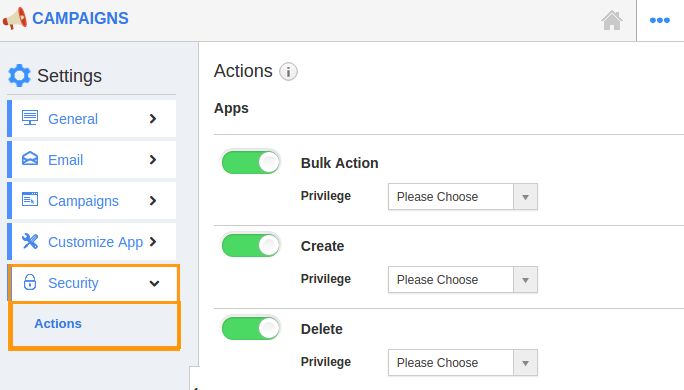Open the Campaigns settings menu item
The height and width of the screenshot is (390, 684).
tap(92, 201)
